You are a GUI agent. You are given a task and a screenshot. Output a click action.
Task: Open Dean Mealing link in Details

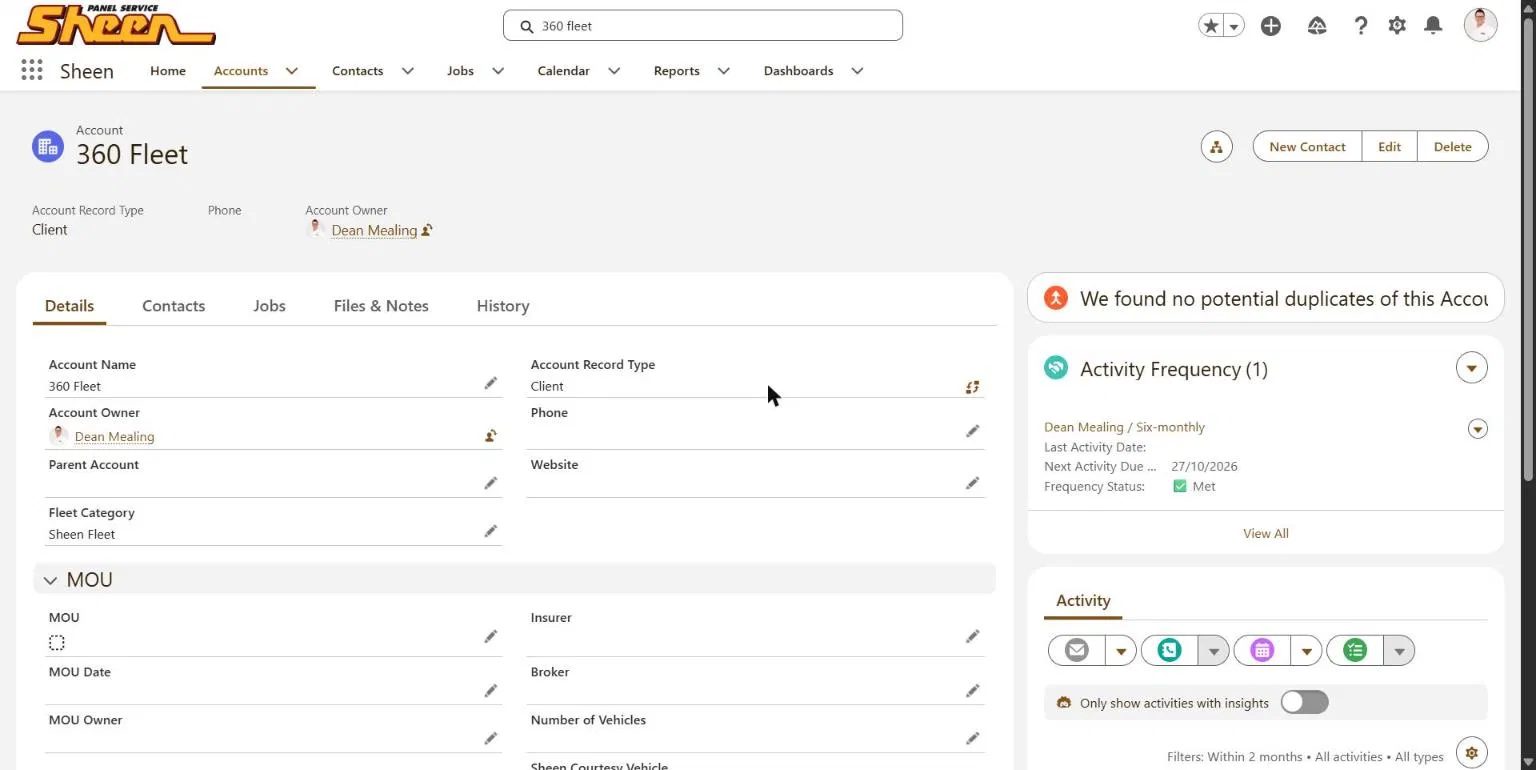(x=115, y=436)
